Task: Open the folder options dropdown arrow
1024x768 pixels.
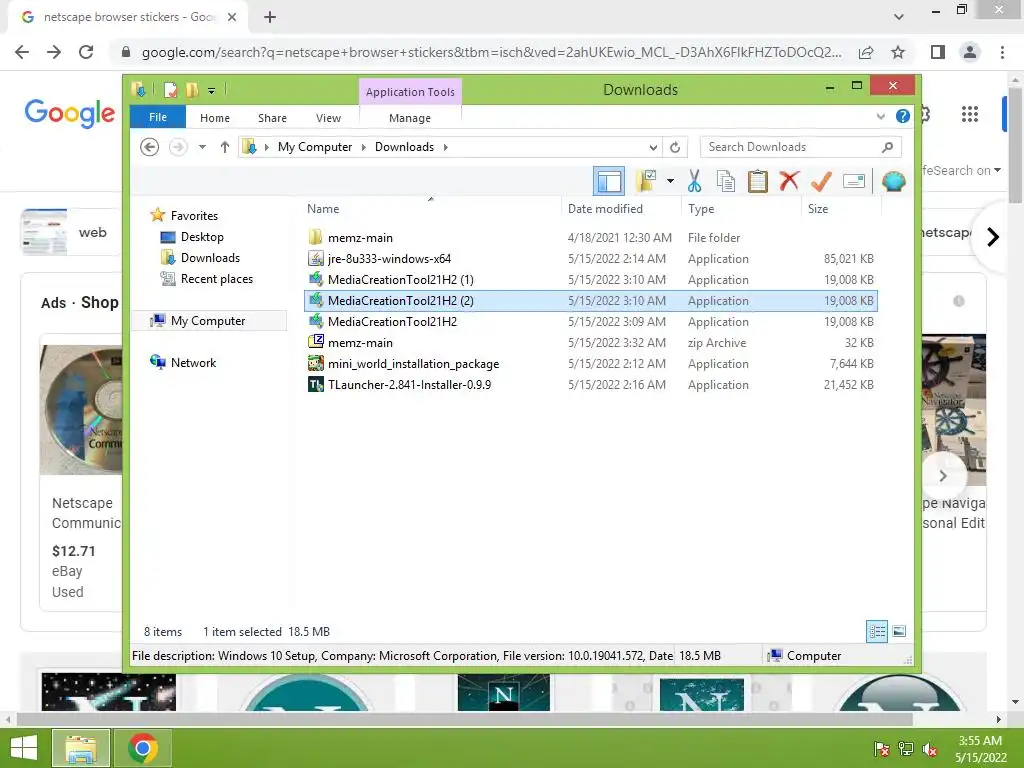Action: coord(670,181)
